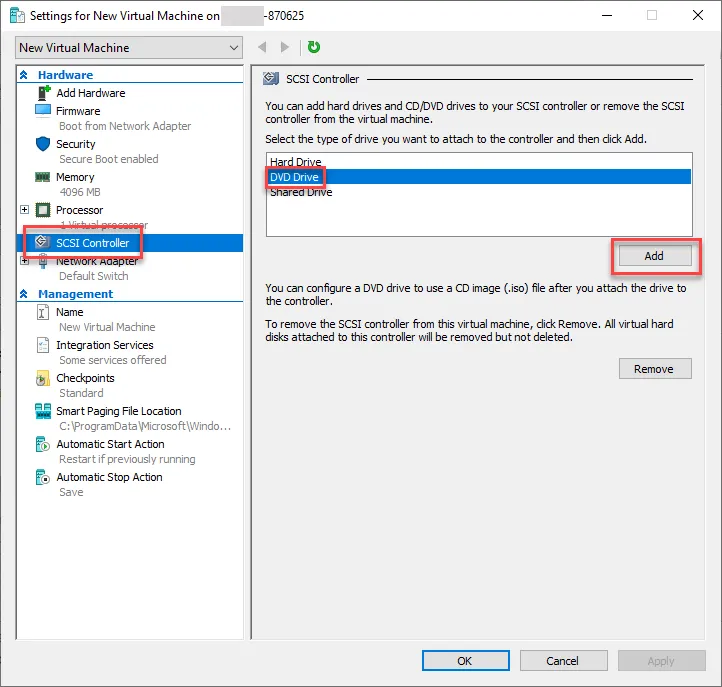
Task: Select Shared Drive in the drive list
Action: pos(479,192)
